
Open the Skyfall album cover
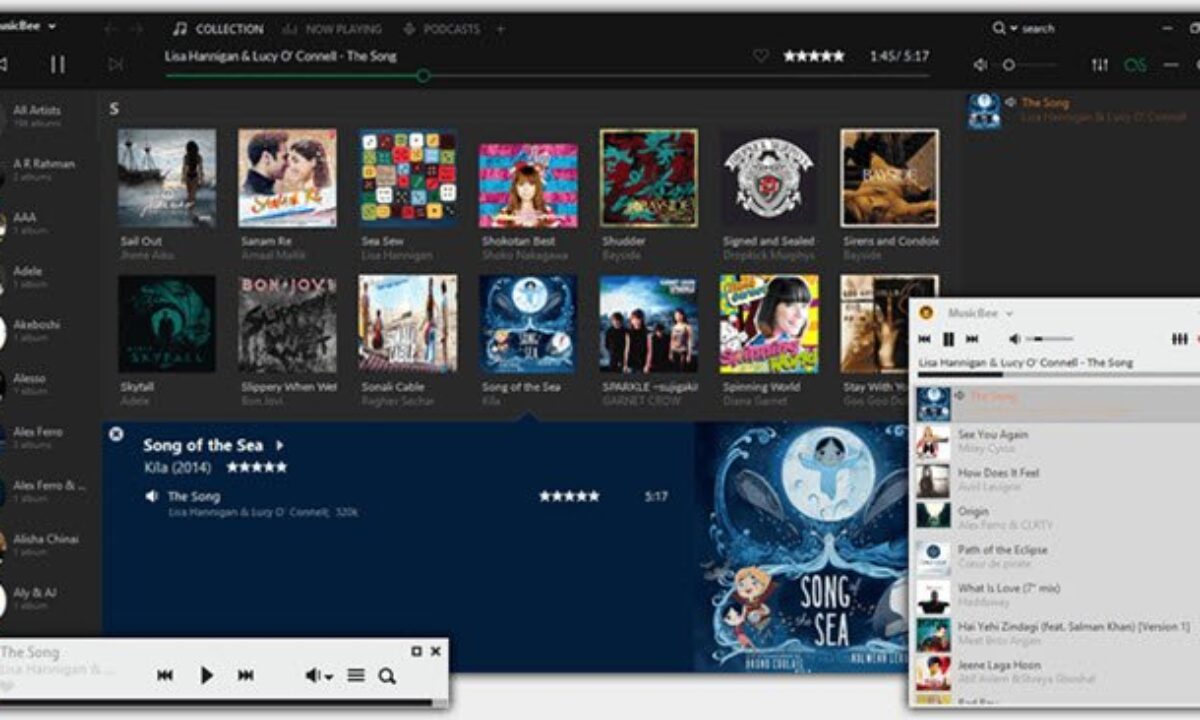point(167,324)
